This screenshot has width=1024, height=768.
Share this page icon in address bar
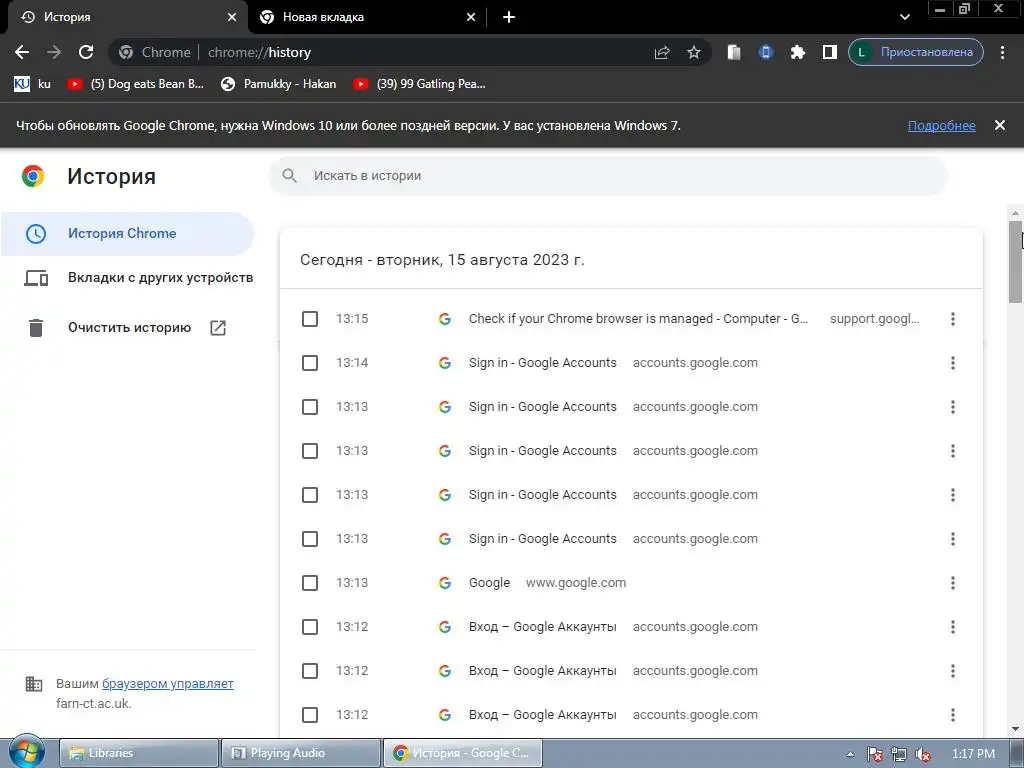[662, 52]
